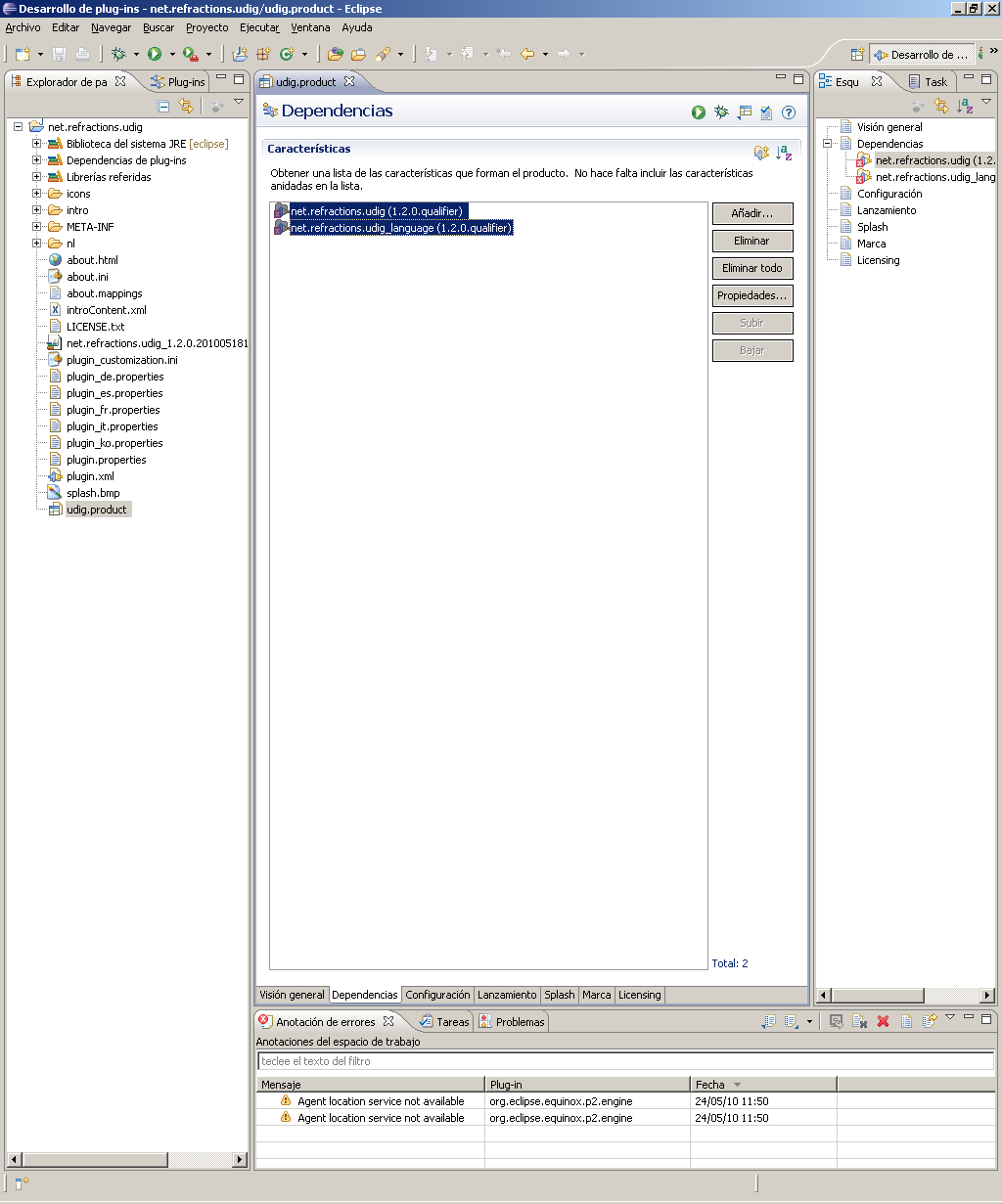Expand the icons folder
The image size is (1002, 1204).
point(36,194)
